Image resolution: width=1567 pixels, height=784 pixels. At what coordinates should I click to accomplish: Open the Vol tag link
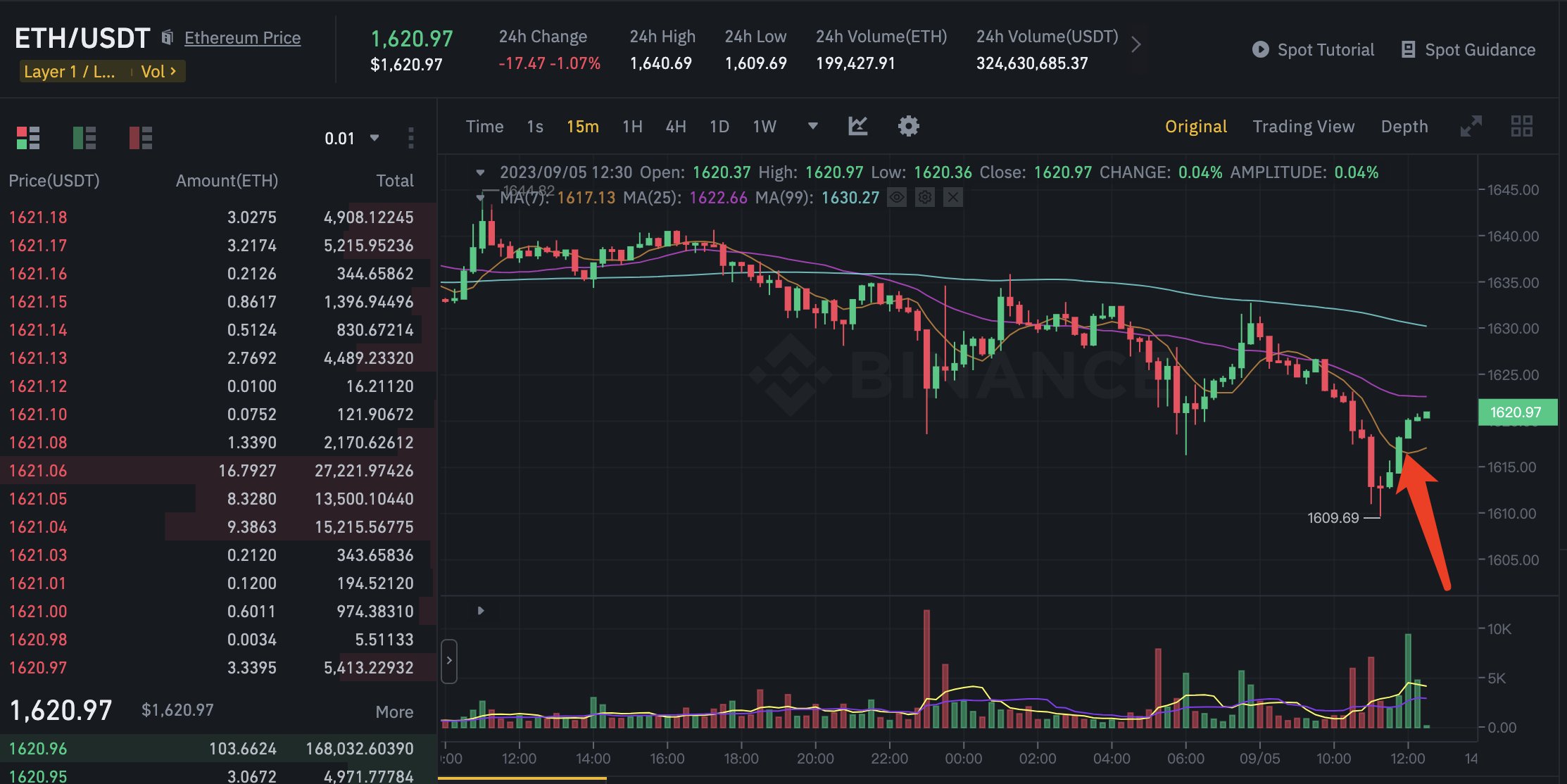(158, 71)
